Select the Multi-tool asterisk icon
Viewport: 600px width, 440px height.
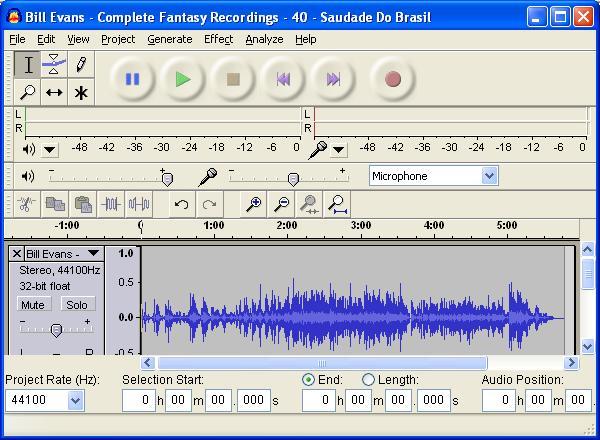pyautogui.click(x=81, y=92)
